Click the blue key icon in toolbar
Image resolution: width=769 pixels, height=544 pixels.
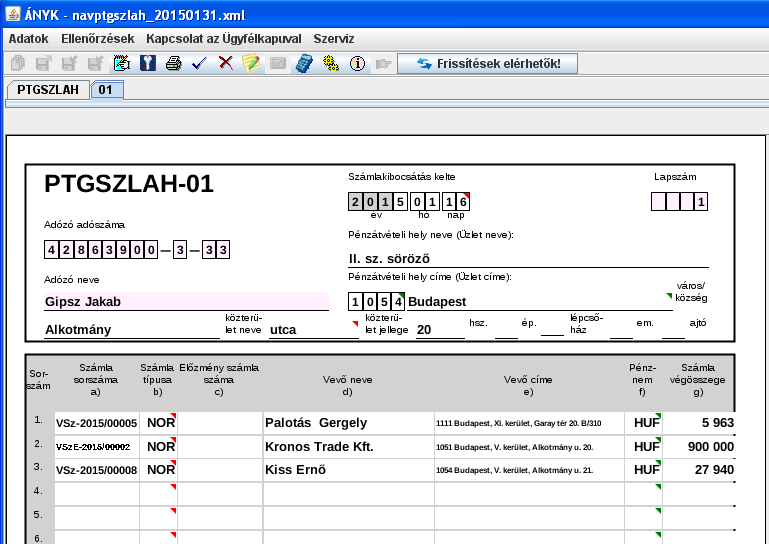coord(148,64)
